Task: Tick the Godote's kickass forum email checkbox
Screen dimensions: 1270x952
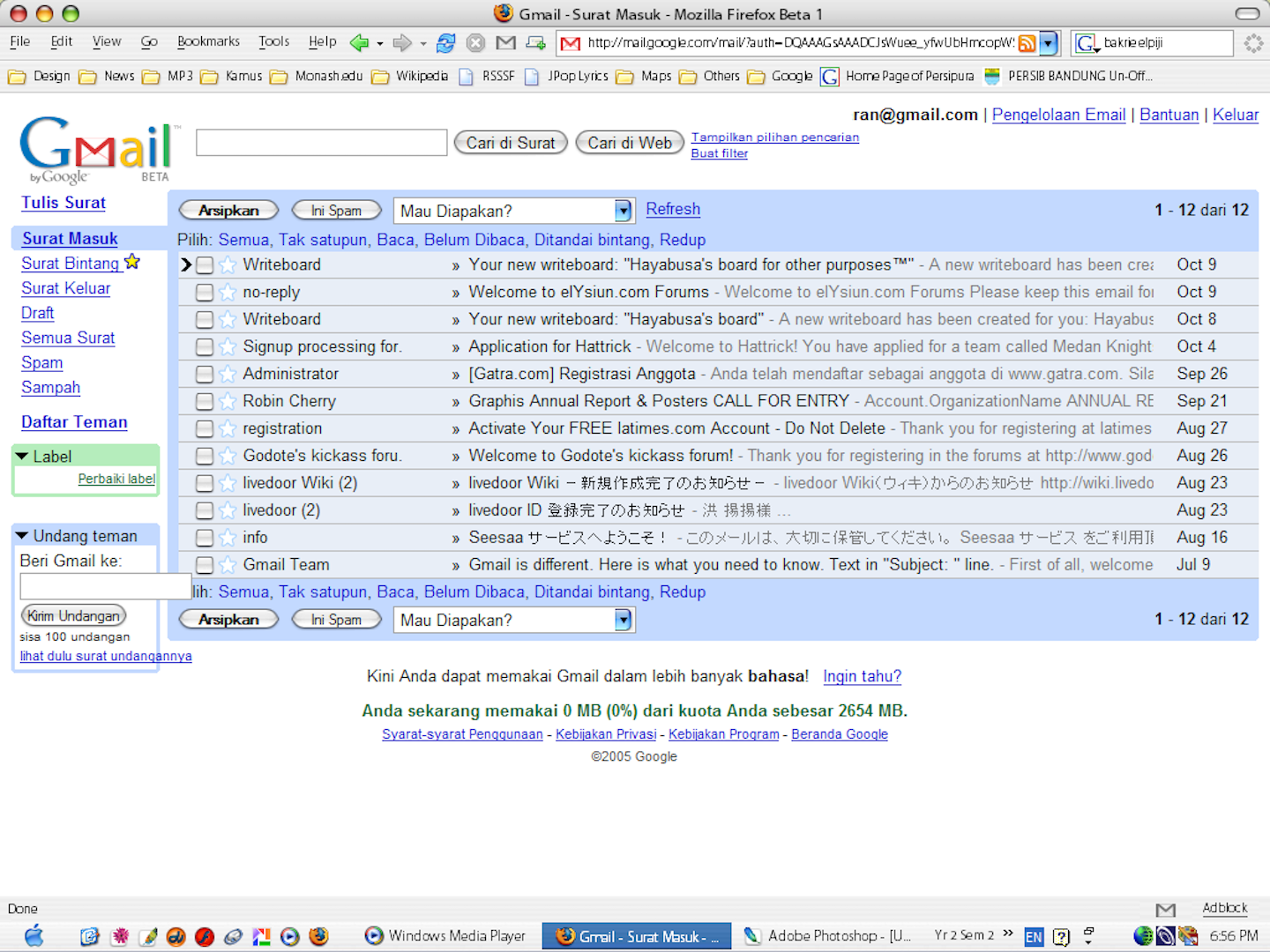Action: (205, 457)
